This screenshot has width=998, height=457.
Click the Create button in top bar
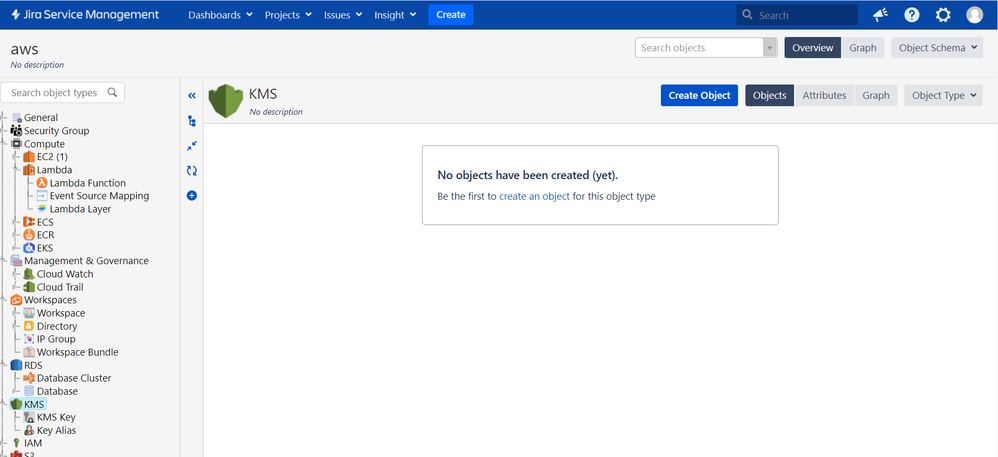[x=451, y=15]
